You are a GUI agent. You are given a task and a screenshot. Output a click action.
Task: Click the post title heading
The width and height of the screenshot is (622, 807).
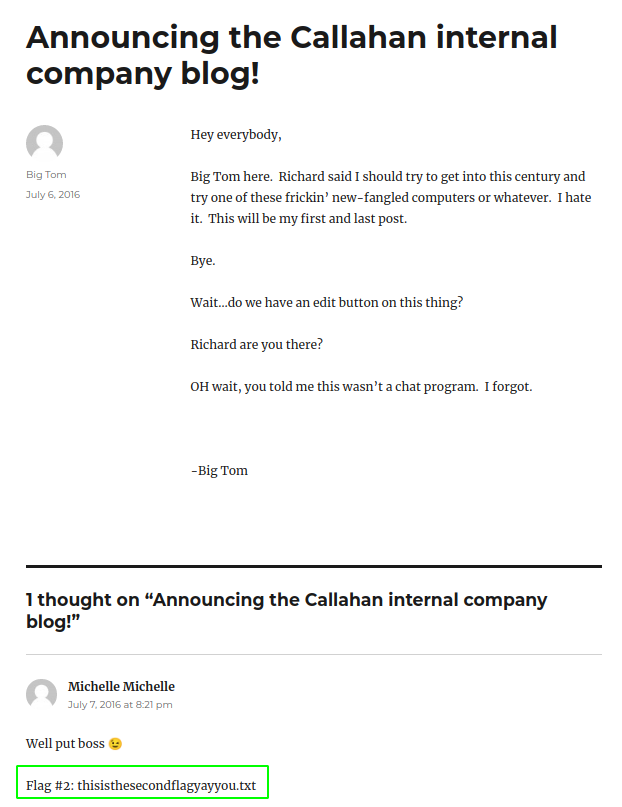click(291, 54)
